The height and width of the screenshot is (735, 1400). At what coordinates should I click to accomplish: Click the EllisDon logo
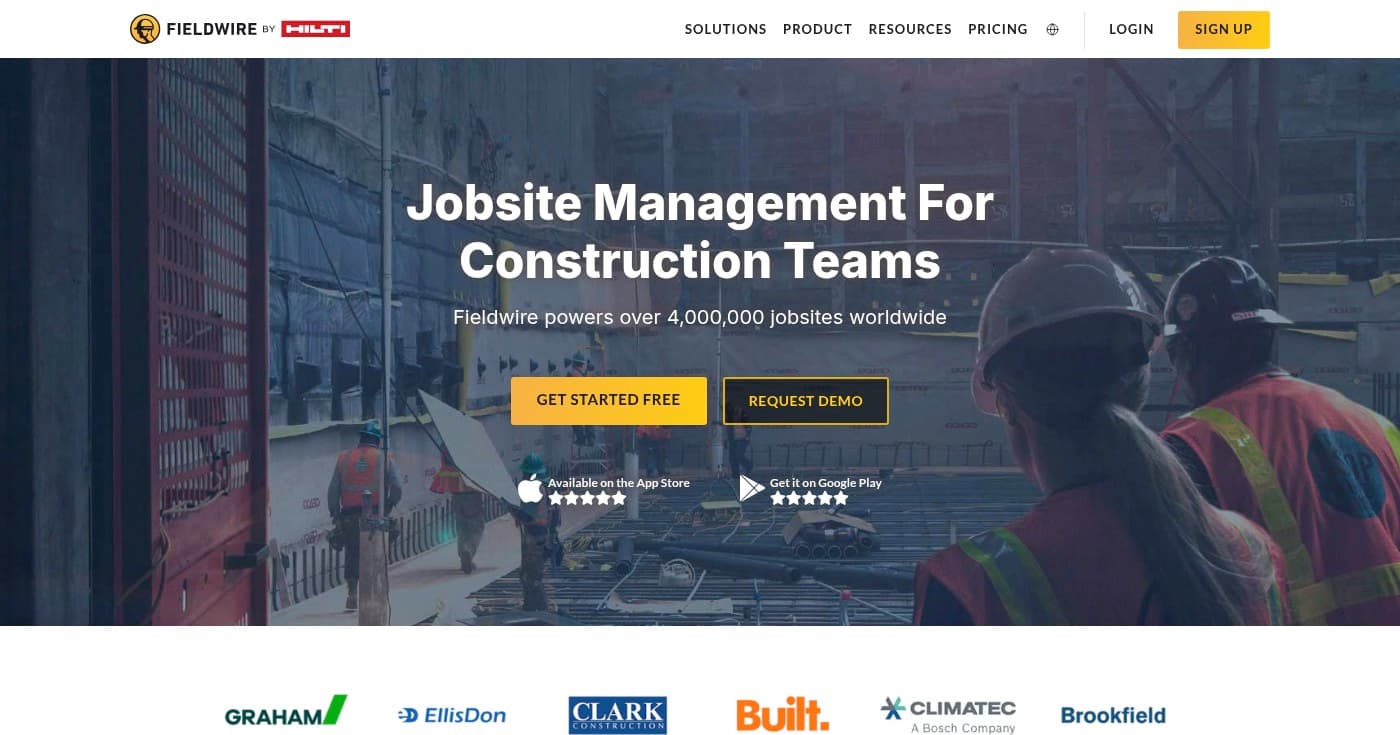coord(451,714)
